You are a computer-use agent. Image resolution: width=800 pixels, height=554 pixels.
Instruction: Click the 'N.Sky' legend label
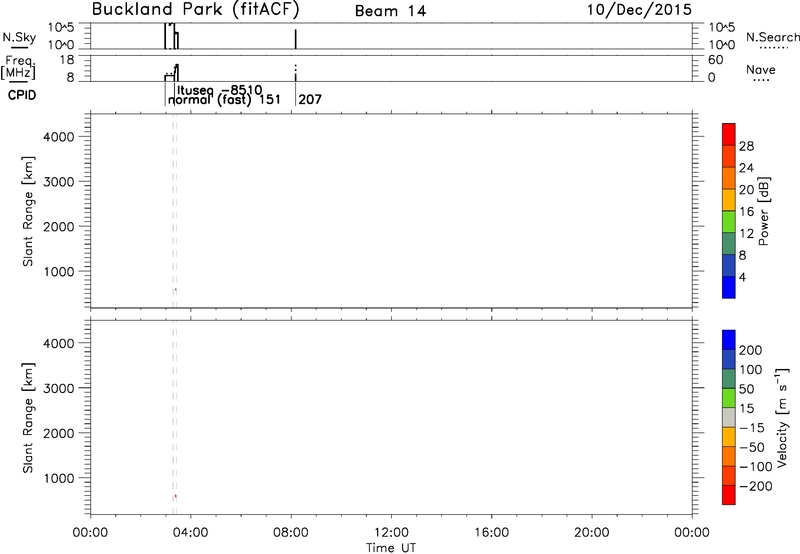pos(19,37)
